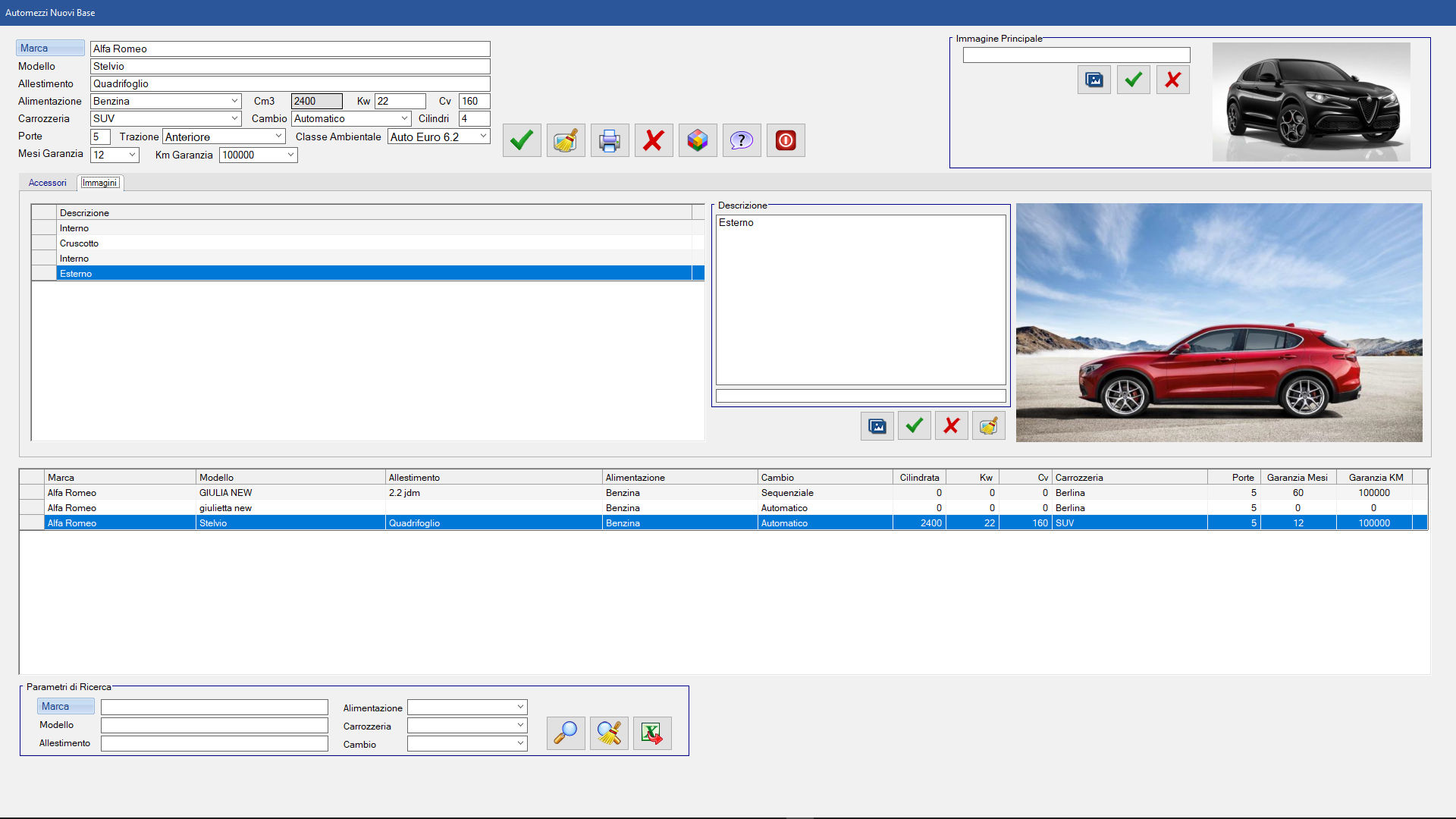Open the Trazione Anteriore dropdown
1456x819 pixels.
pyautogui.click(x=278, y=136)
